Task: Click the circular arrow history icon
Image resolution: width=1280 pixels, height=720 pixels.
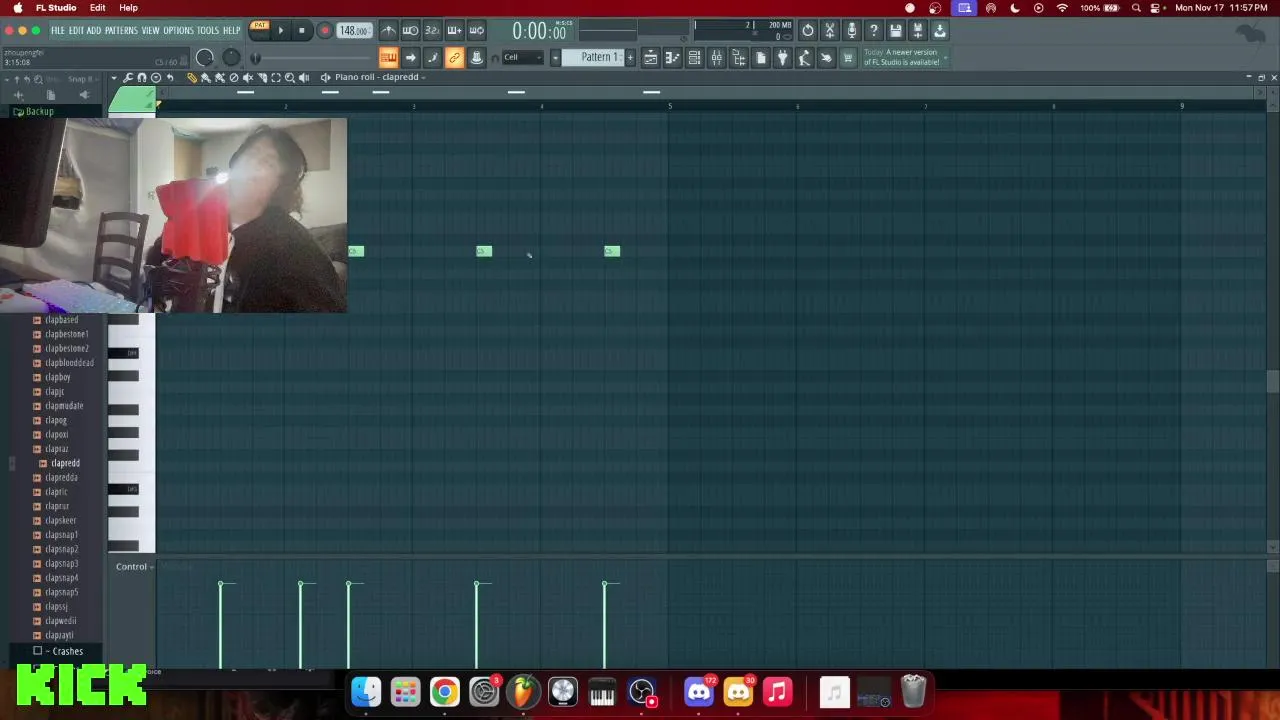Action: 808,30
